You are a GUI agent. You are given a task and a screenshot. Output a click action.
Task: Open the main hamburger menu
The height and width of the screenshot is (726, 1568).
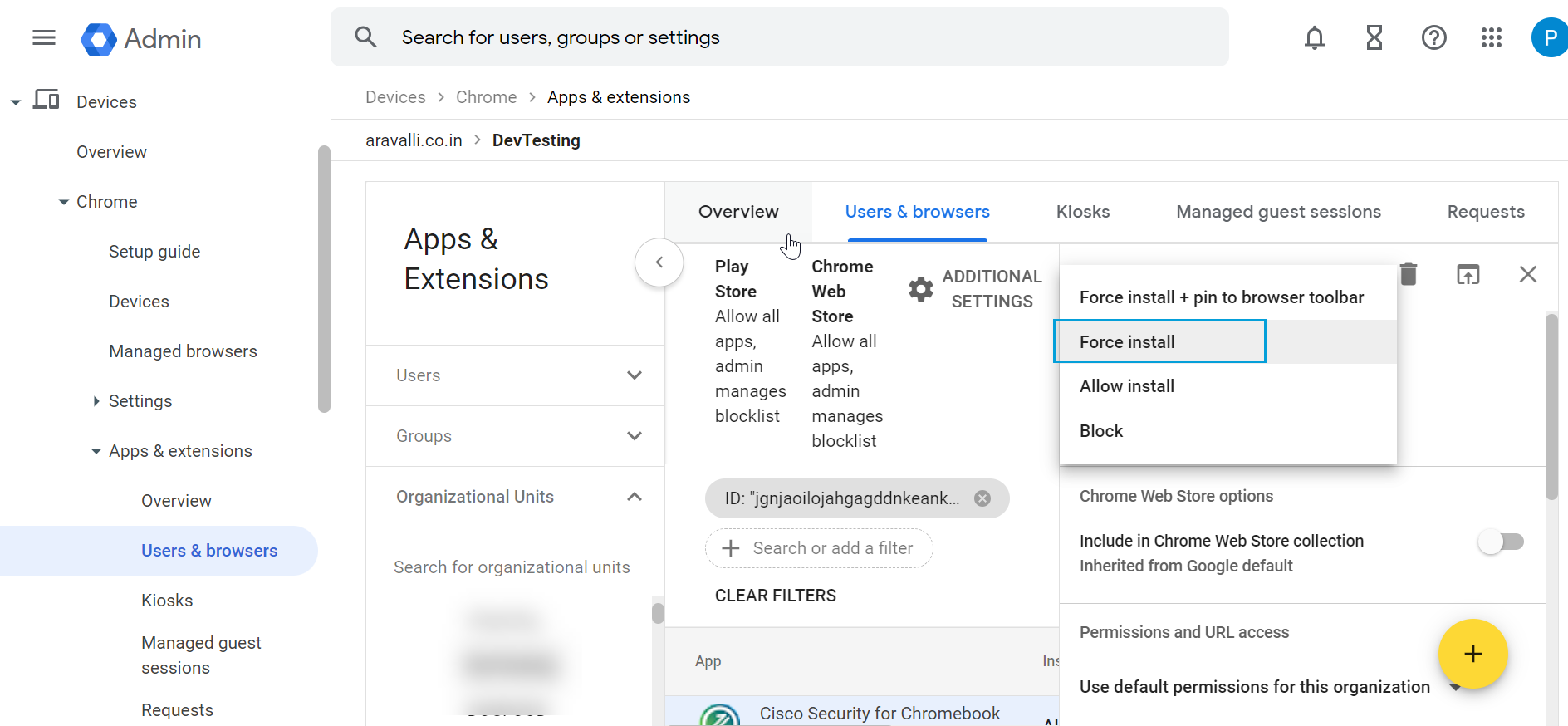pos(44,37)
